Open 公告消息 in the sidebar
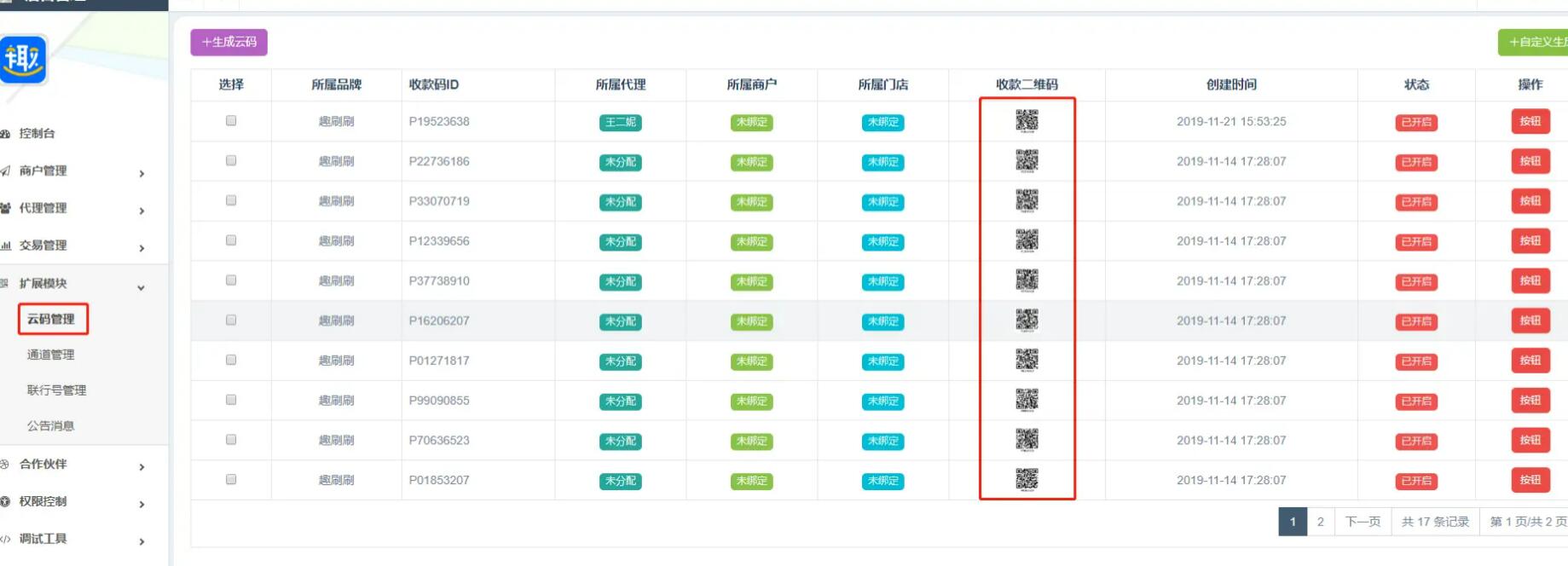The width and height of the screenshot is (1568, 566). tap(51, 426)
